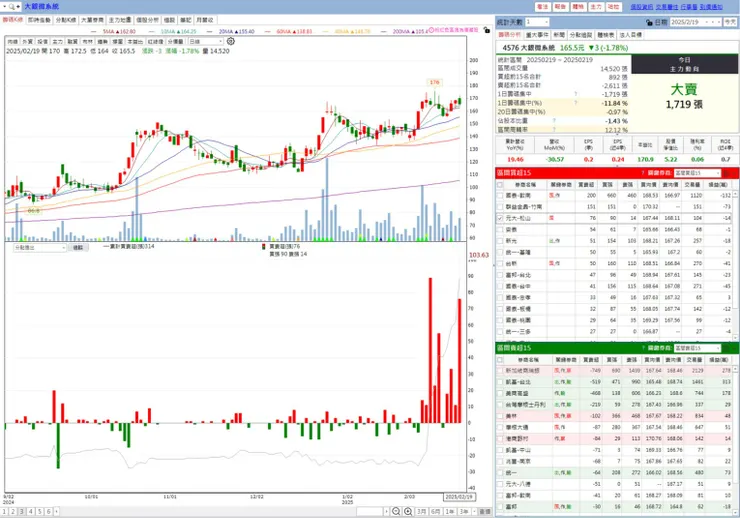740x518 pixels.
Task: Select the 1年 range button
Action: click(450, 511)
